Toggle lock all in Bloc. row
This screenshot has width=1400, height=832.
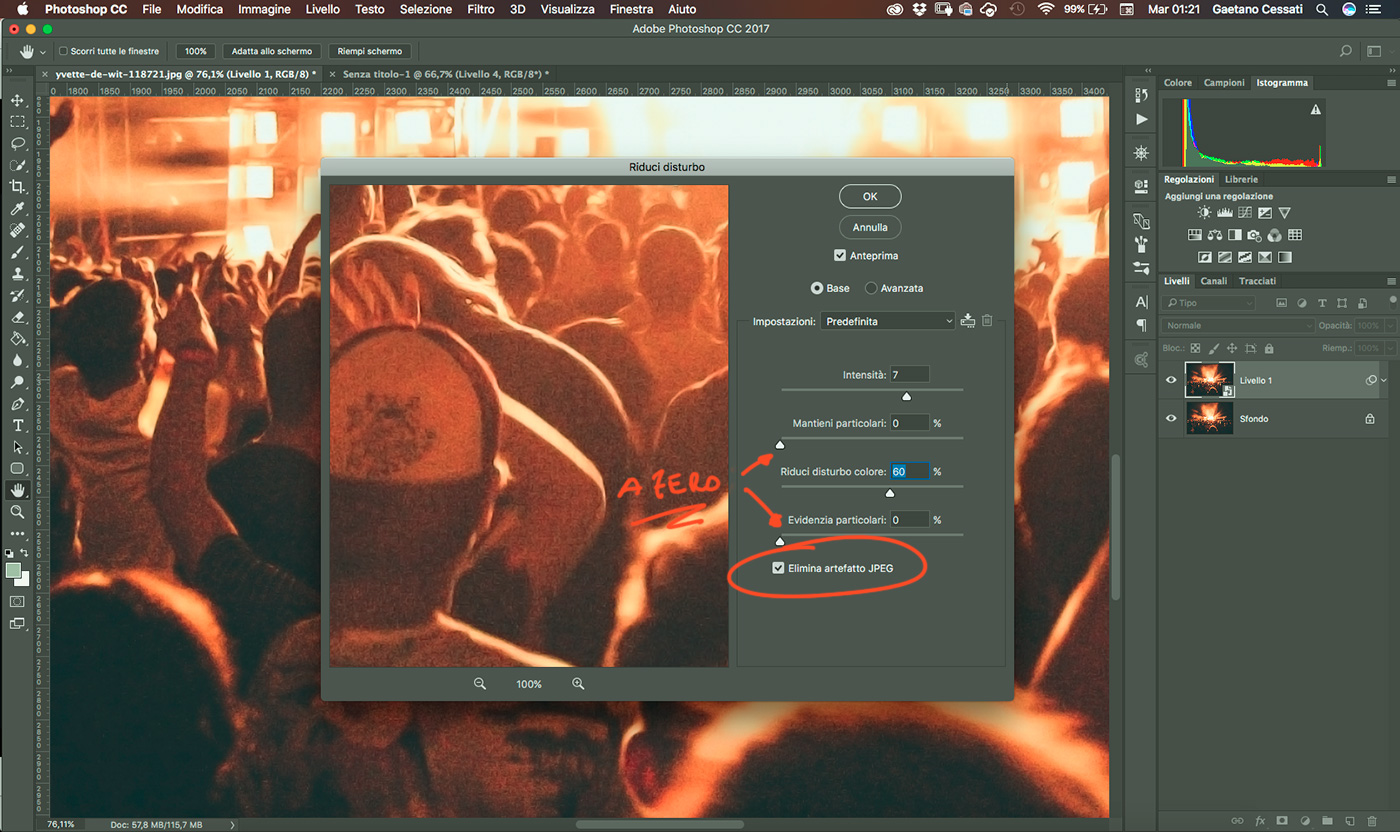coord(1269,348)
